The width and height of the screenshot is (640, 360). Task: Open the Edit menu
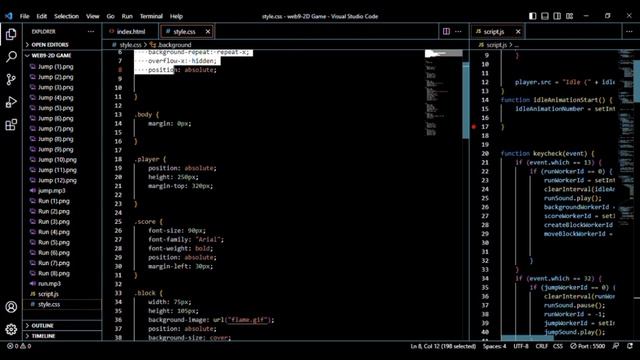coord(42,16)
